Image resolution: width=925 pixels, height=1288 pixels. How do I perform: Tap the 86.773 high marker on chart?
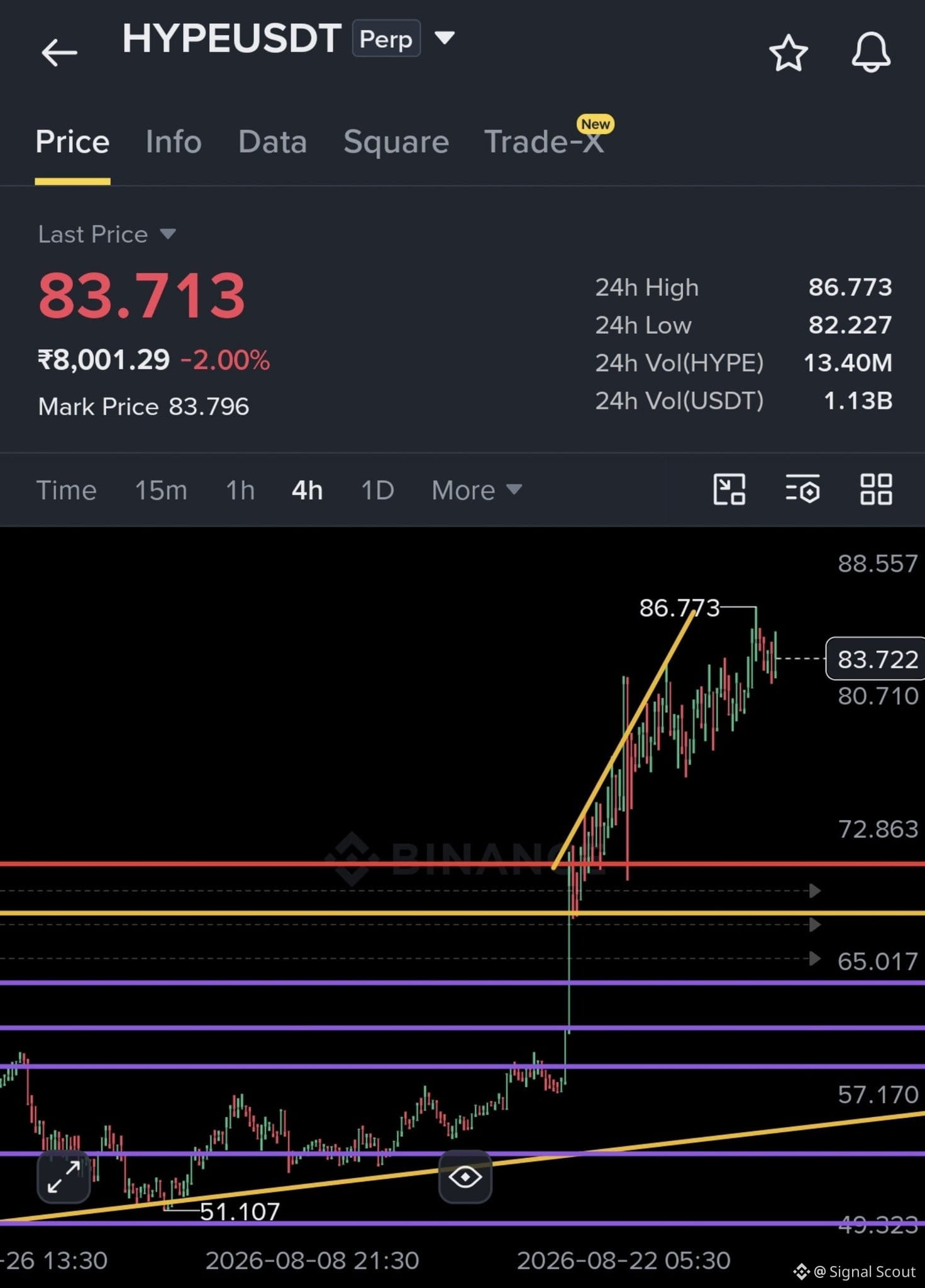pyautogui.click(x=679, y=608)
